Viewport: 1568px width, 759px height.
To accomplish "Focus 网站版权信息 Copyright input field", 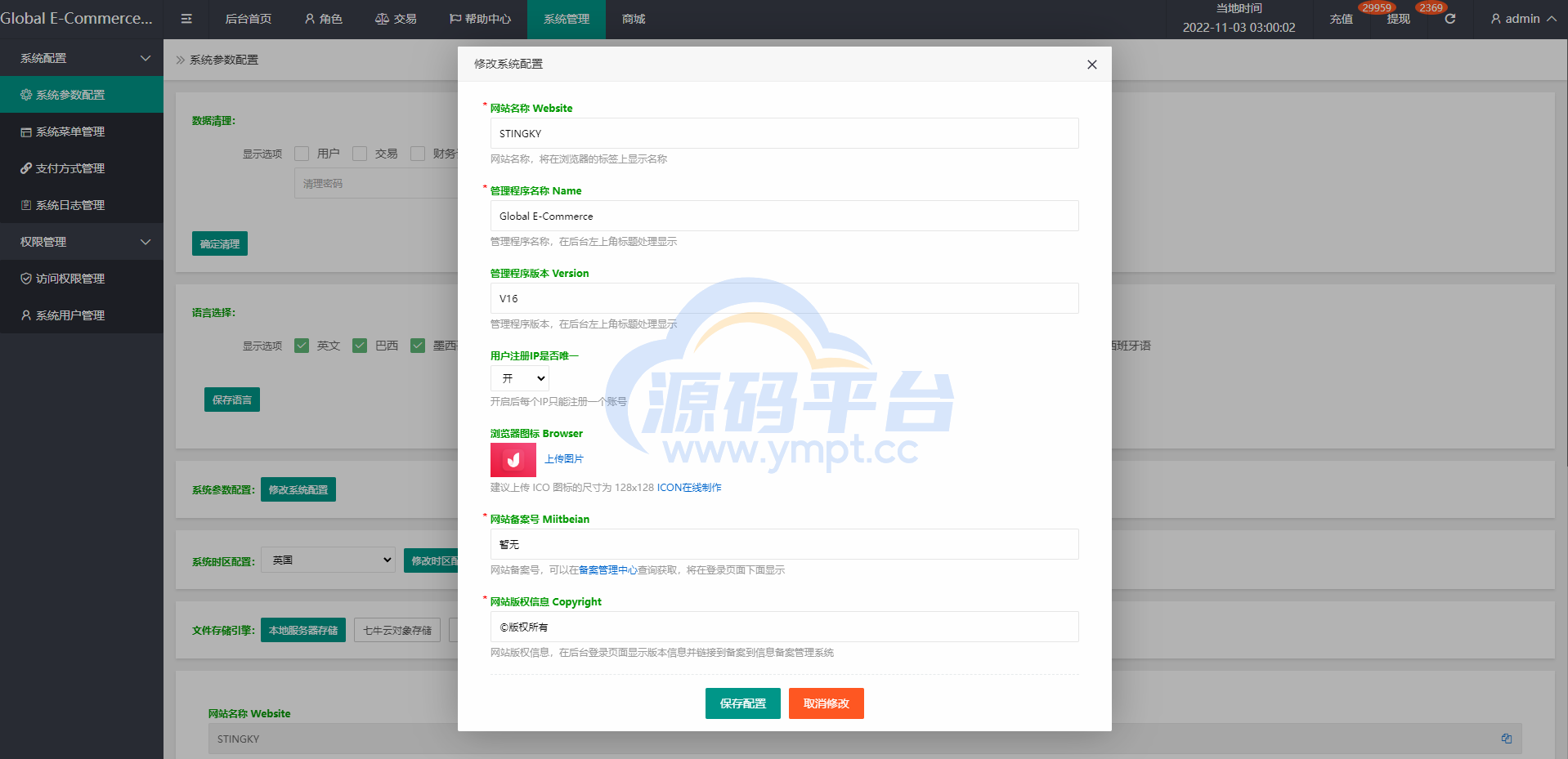I will pyautogui.click(x=785, y=627).
